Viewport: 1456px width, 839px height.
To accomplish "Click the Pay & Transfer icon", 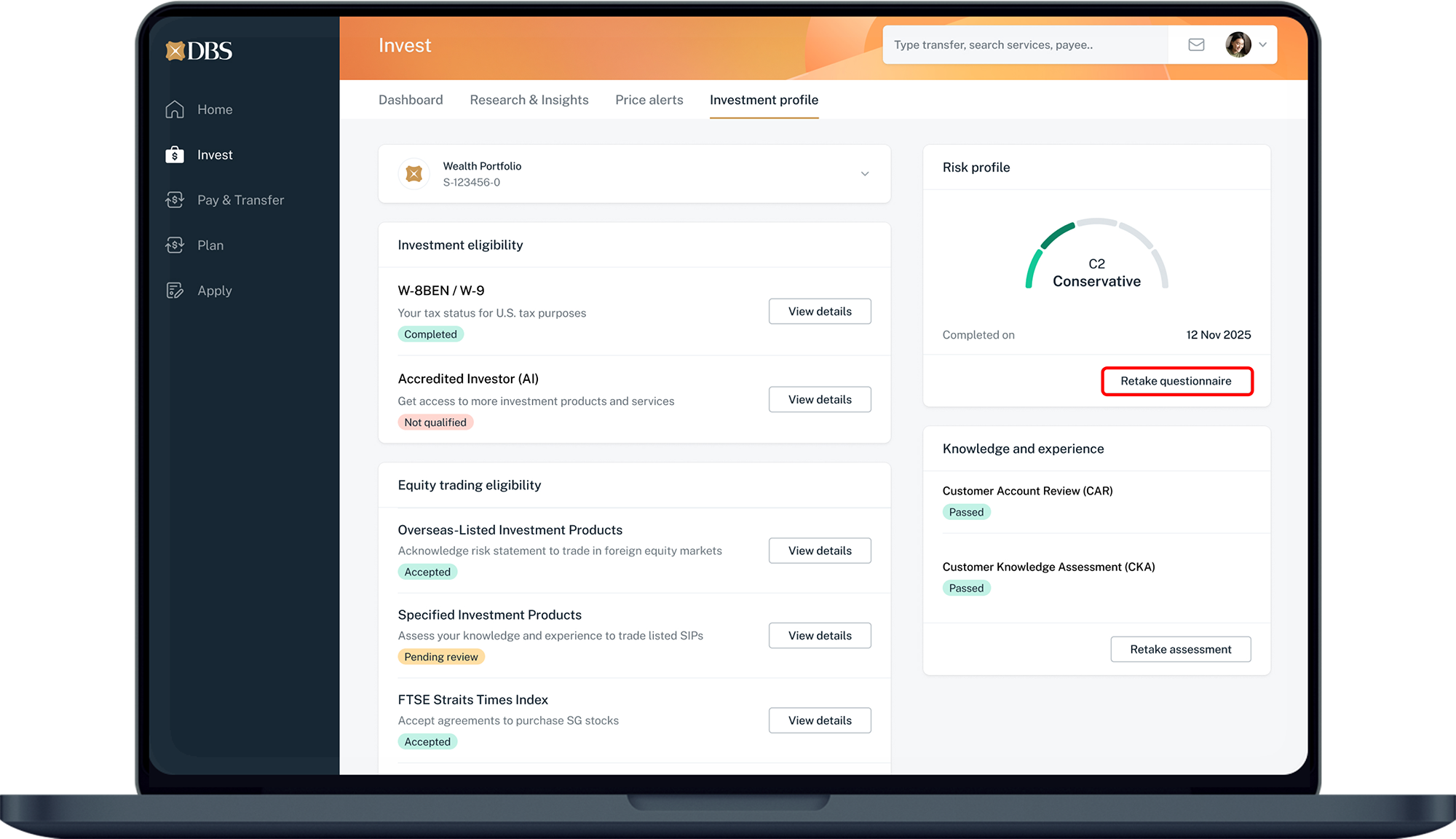I will point(175,200).
